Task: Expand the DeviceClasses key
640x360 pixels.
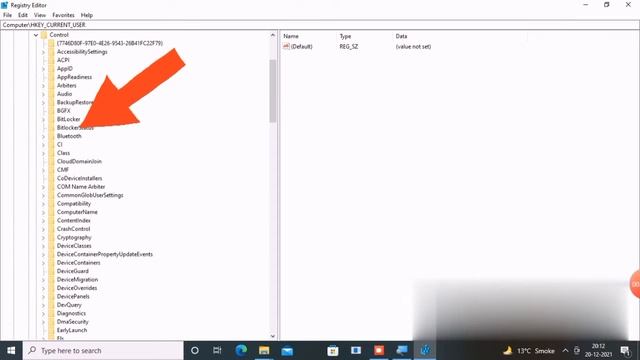Action: (44, 246)
